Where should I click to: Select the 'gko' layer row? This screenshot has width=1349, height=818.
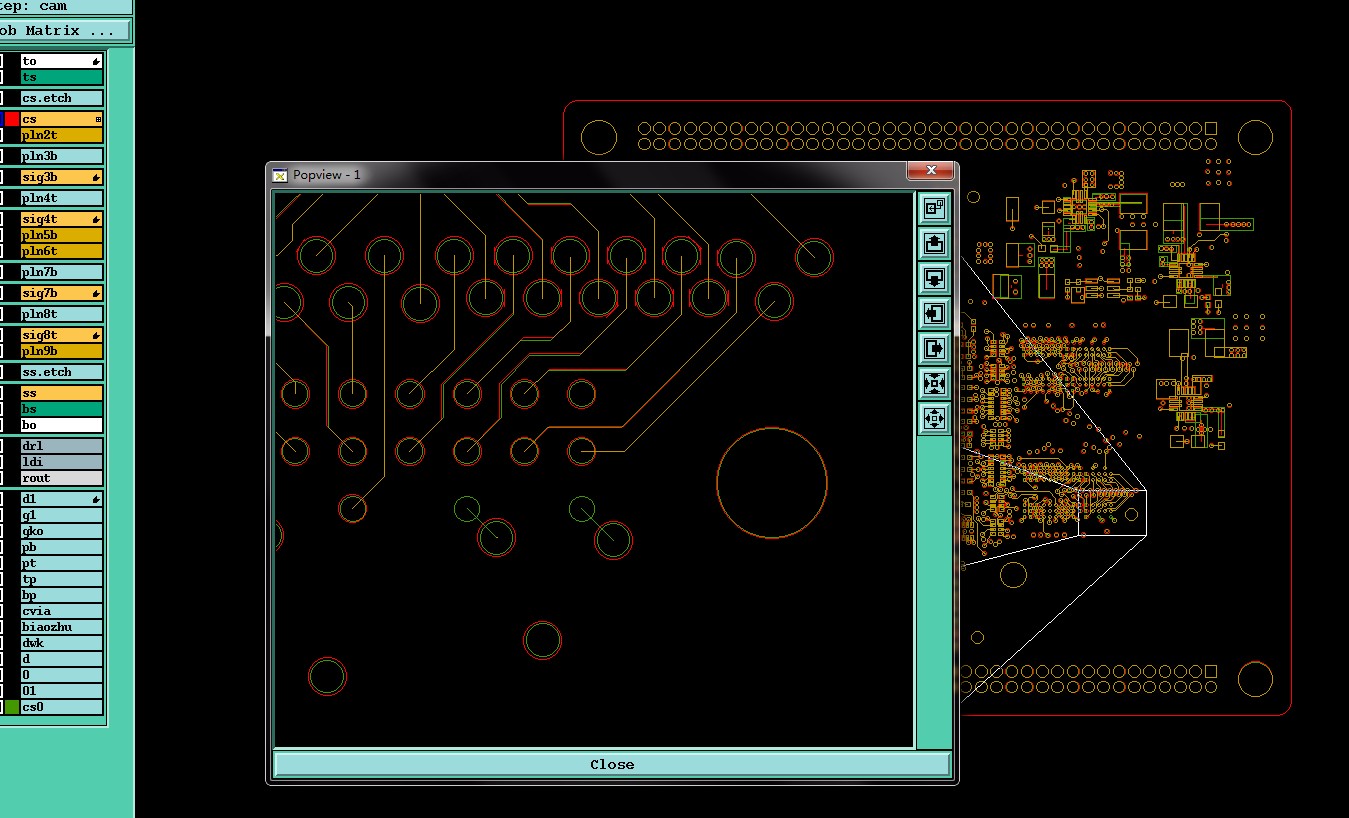pos(62,531)
